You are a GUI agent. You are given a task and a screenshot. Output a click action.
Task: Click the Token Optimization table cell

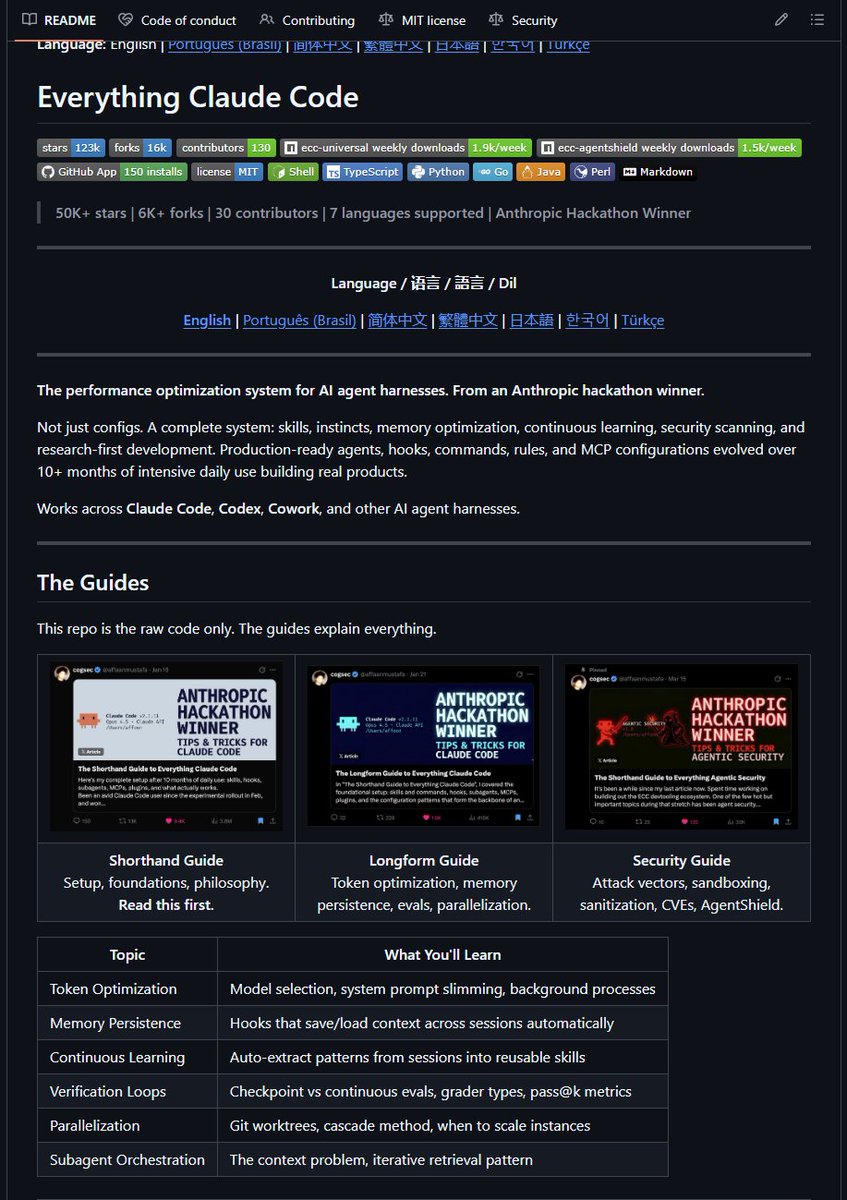click(127, 989)
